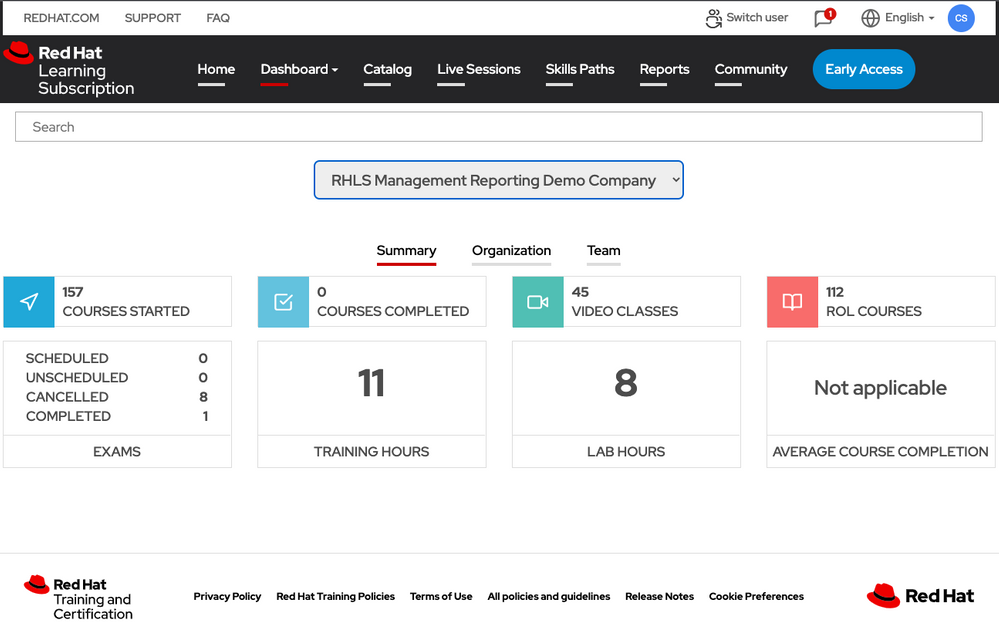Click the Switch user icon
The height and width of the screenshot is (630, 999).
point(713,18)
